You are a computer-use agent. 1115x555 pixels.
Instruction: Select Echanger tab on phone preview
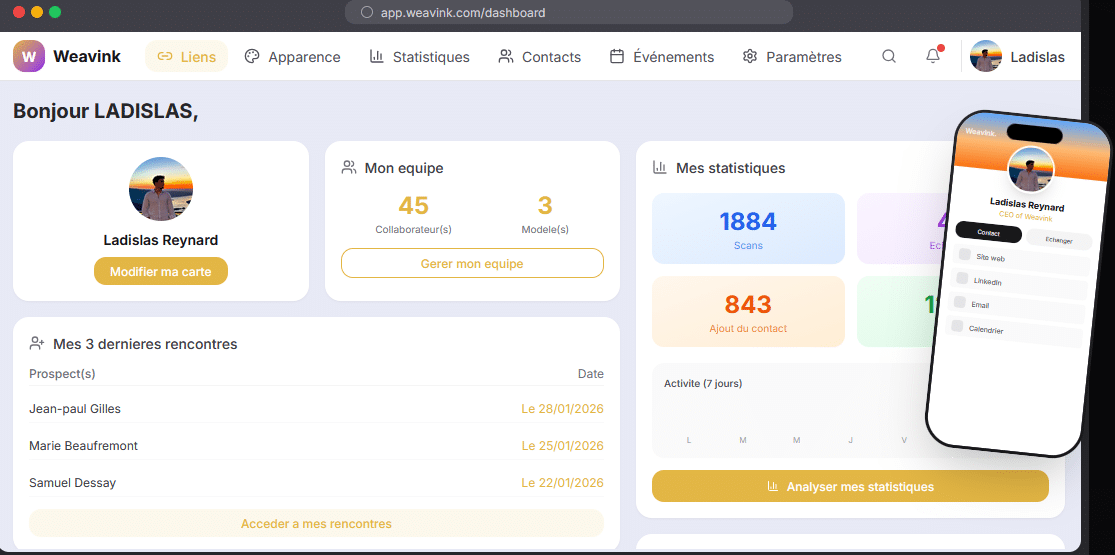coord(1059,240)
